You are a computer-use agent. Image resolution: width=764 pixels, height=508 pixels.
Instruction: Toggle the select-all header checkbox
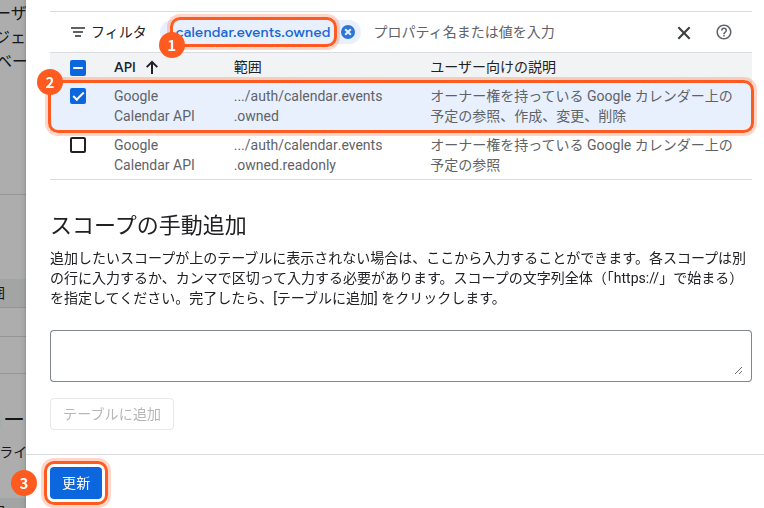(x=78, y=67)
